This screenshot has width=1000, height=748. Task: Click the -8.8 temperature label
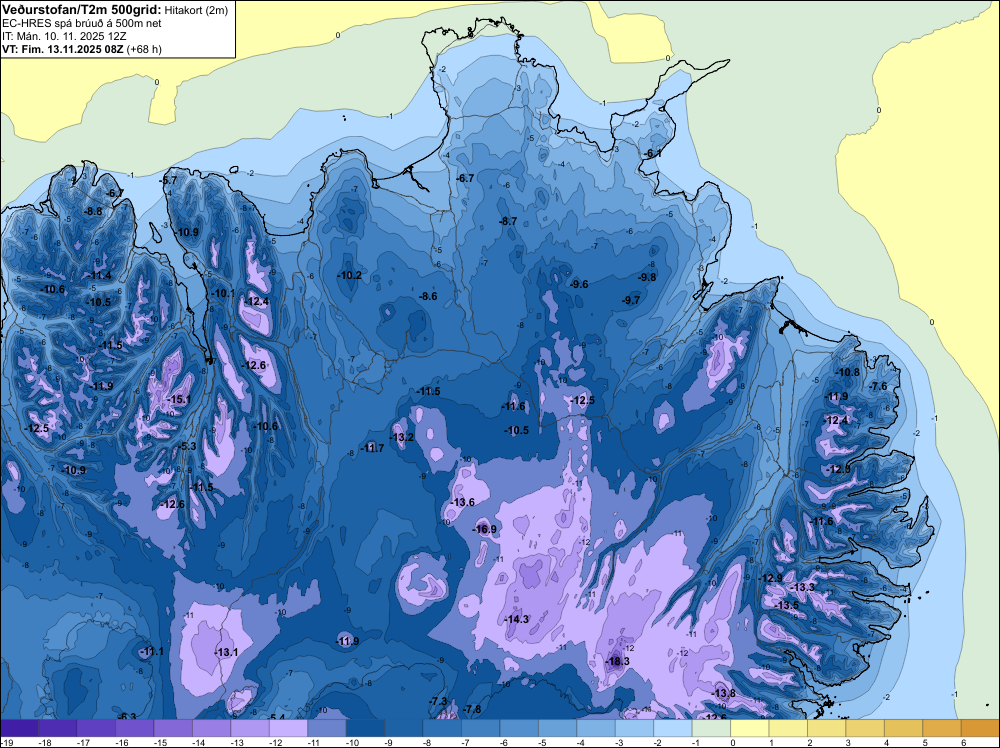click(93, 211)
